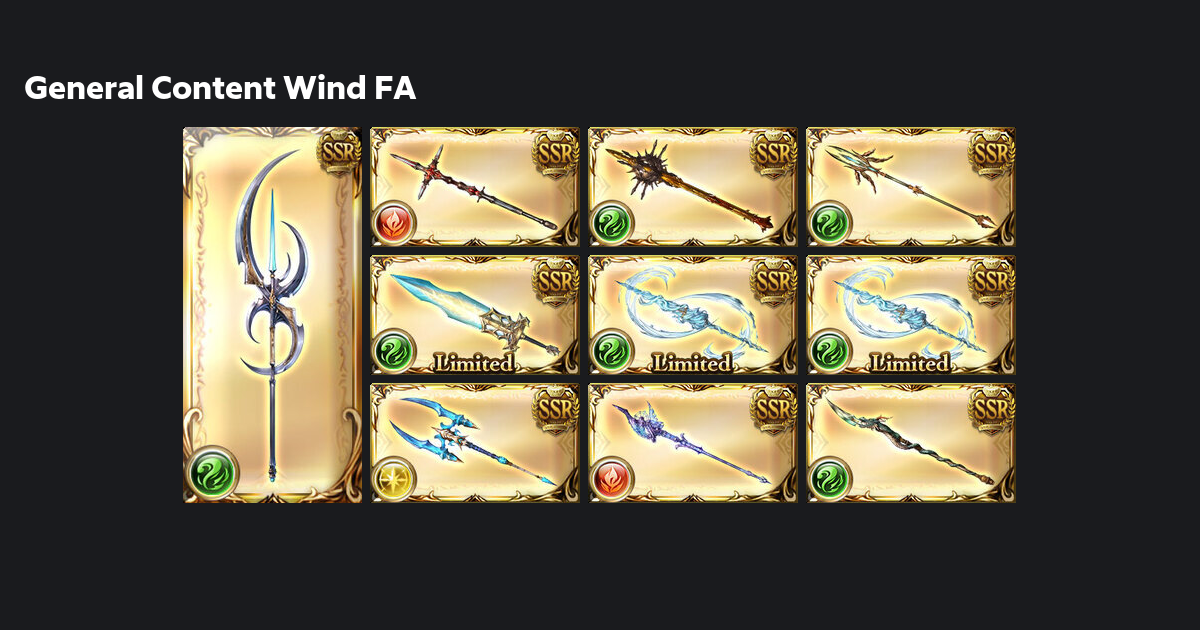Click the light element icon on the blue trident card

click(394, 478)
